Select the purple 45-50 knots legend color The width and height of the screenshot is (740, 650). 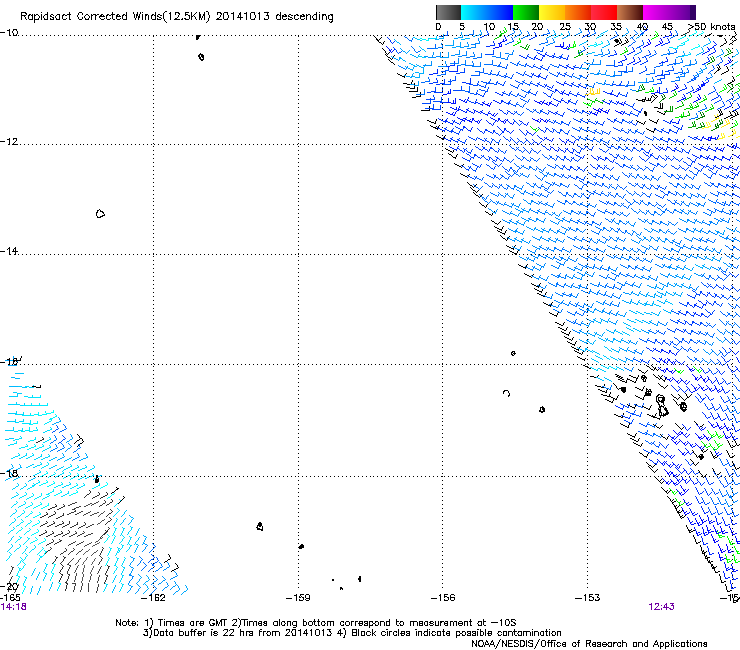[682, 12]
